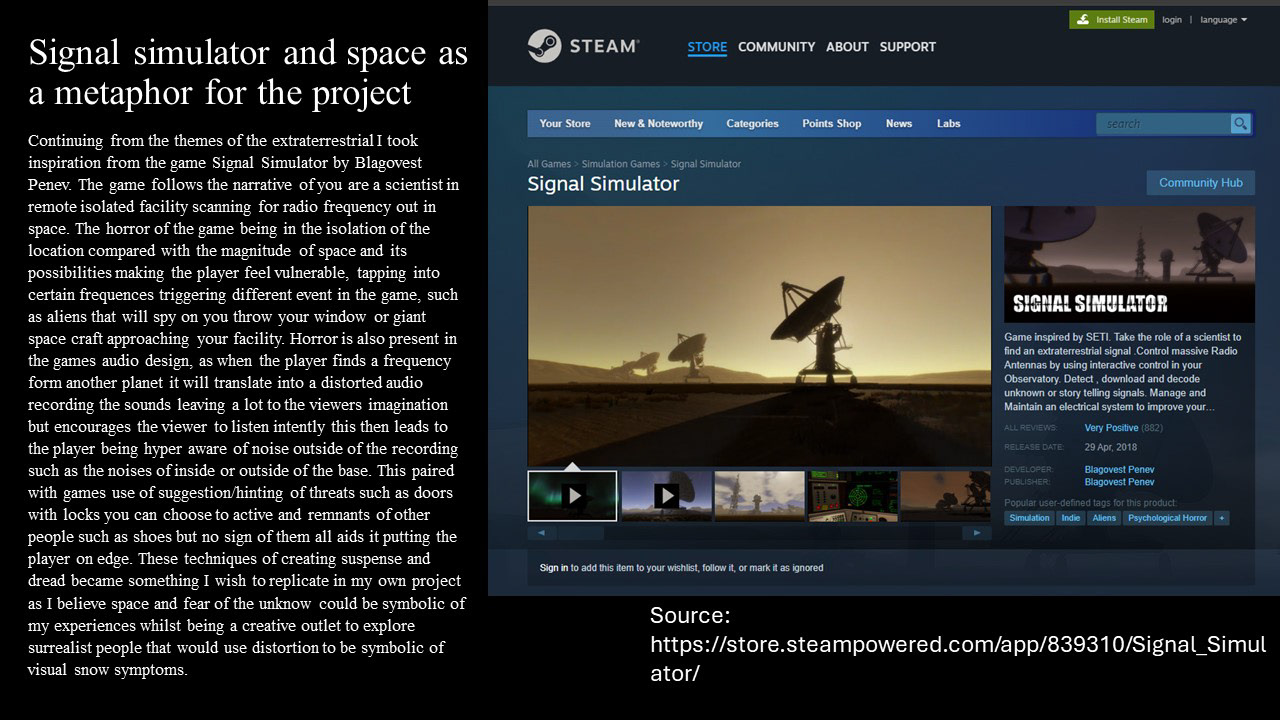Play the second video thumbnail
Viewport: 1280px width, 720px height.
[666, 496]
